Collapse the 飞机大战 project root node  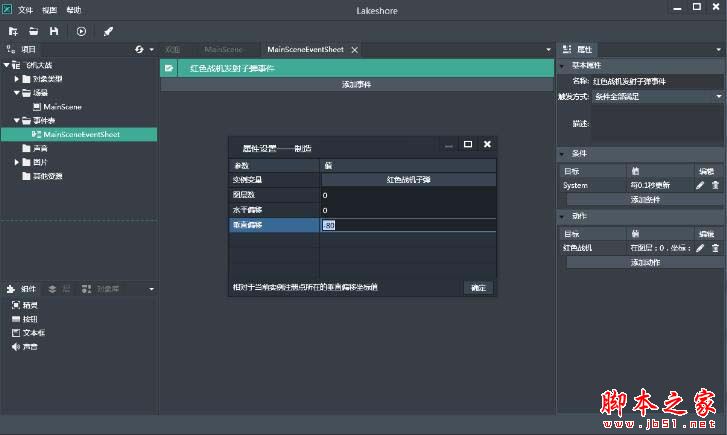(6, 65)
